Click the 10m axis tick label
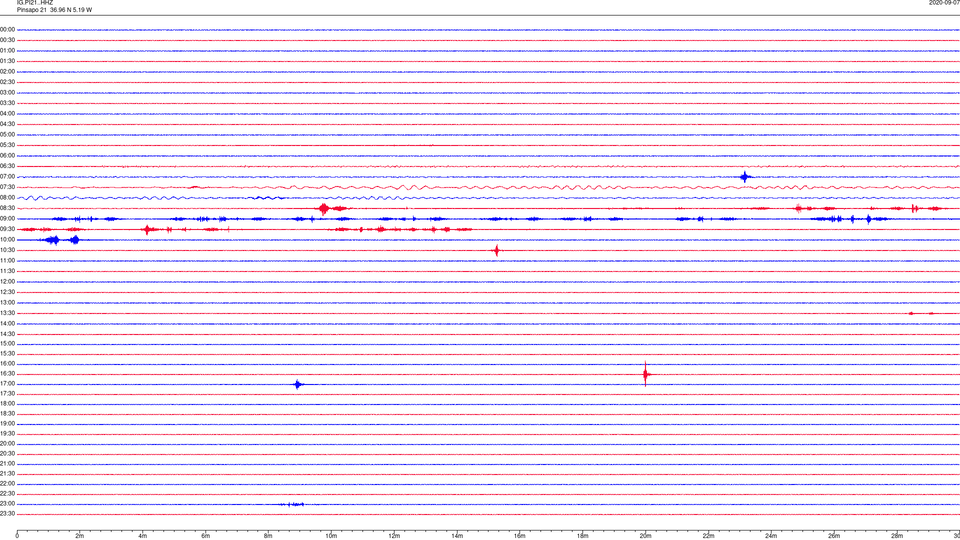 (x=331, y=536)
